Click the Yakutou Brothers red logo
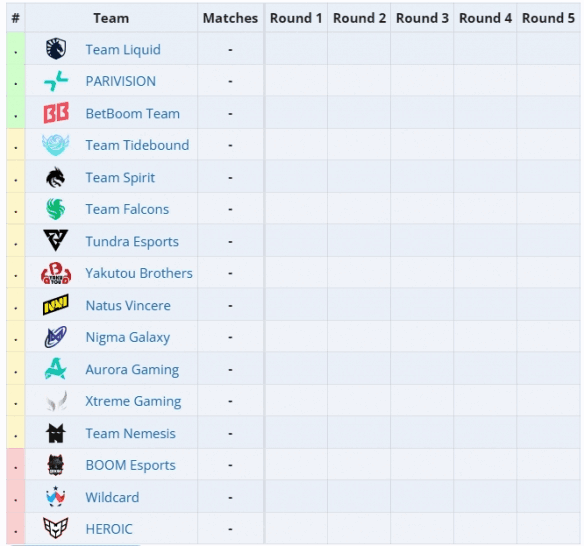The width and height of the screenshot is (584, 546). 56,273
